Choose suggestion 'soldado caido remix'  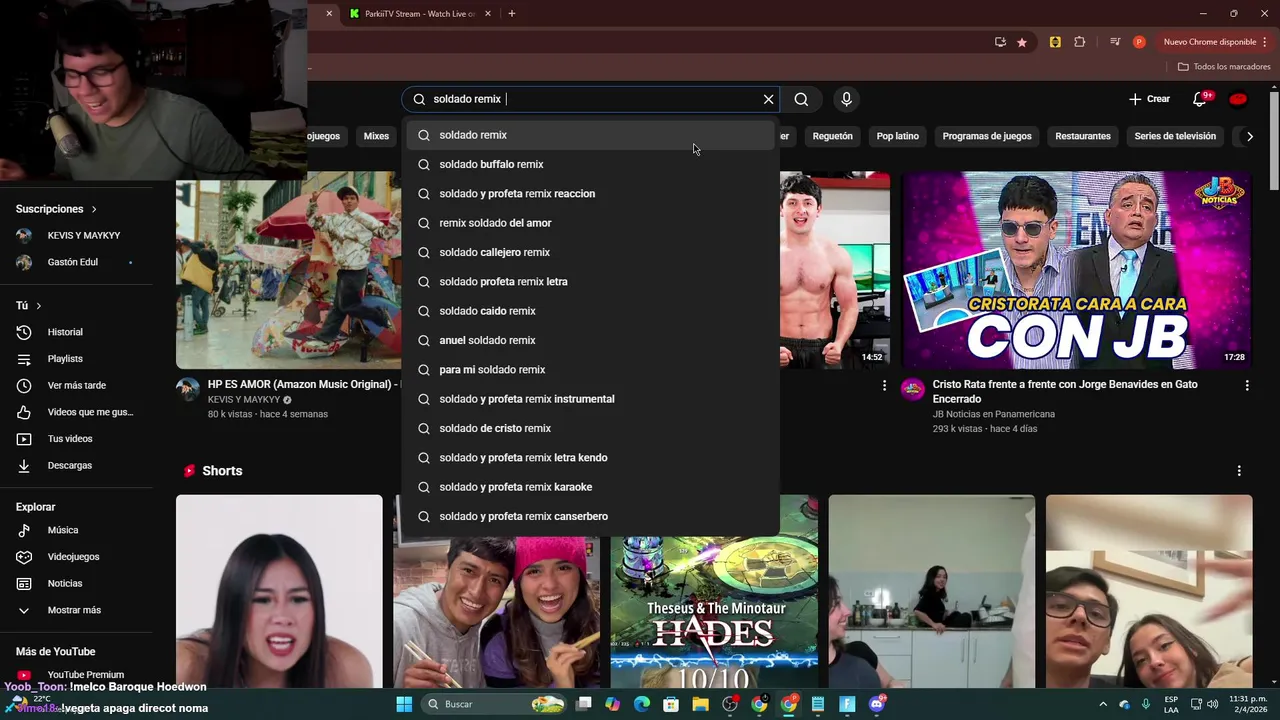590,311
